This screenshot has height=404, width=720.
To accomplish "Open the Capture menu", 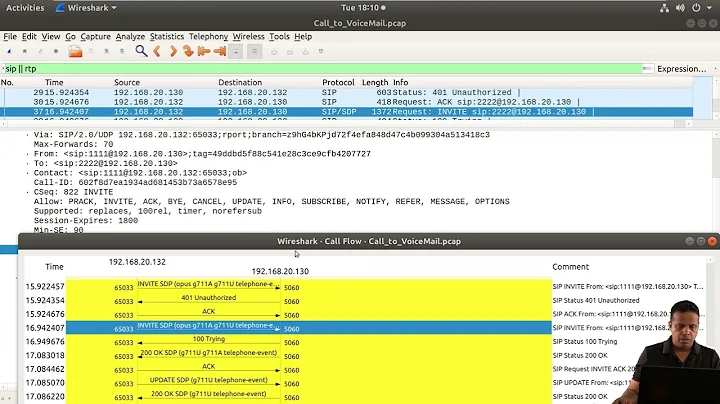I will (x=96, y=36).
